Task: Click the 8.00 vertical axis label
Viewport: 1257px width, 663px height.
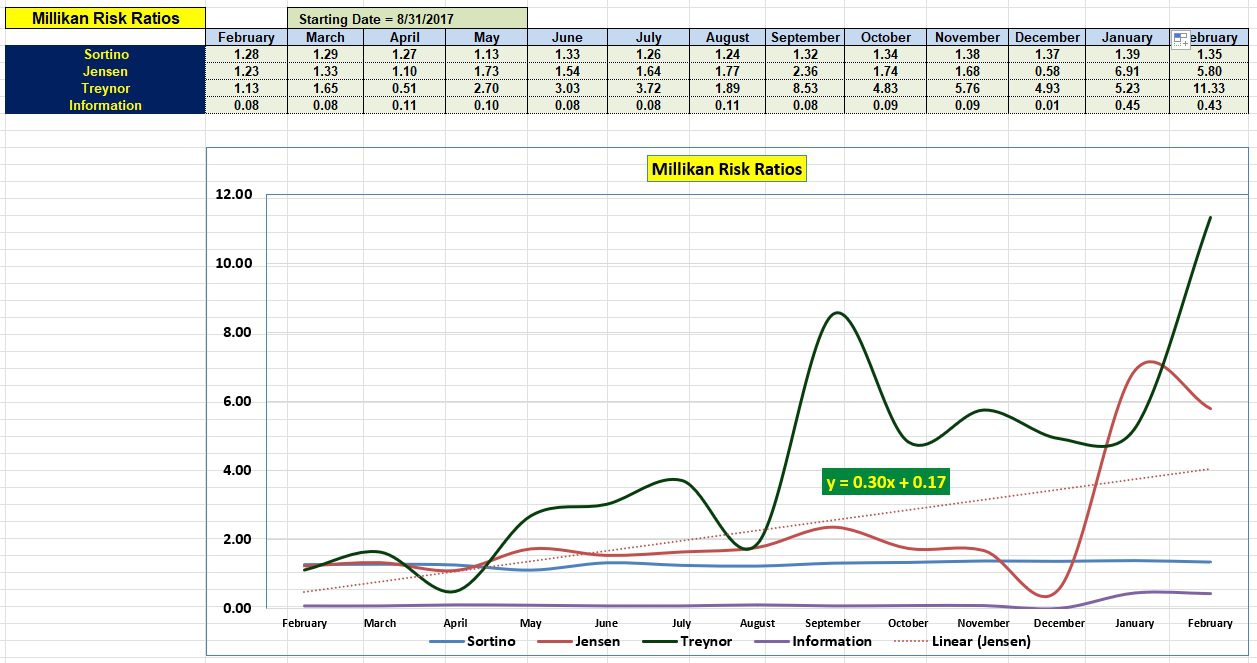Action: point(237,333)
